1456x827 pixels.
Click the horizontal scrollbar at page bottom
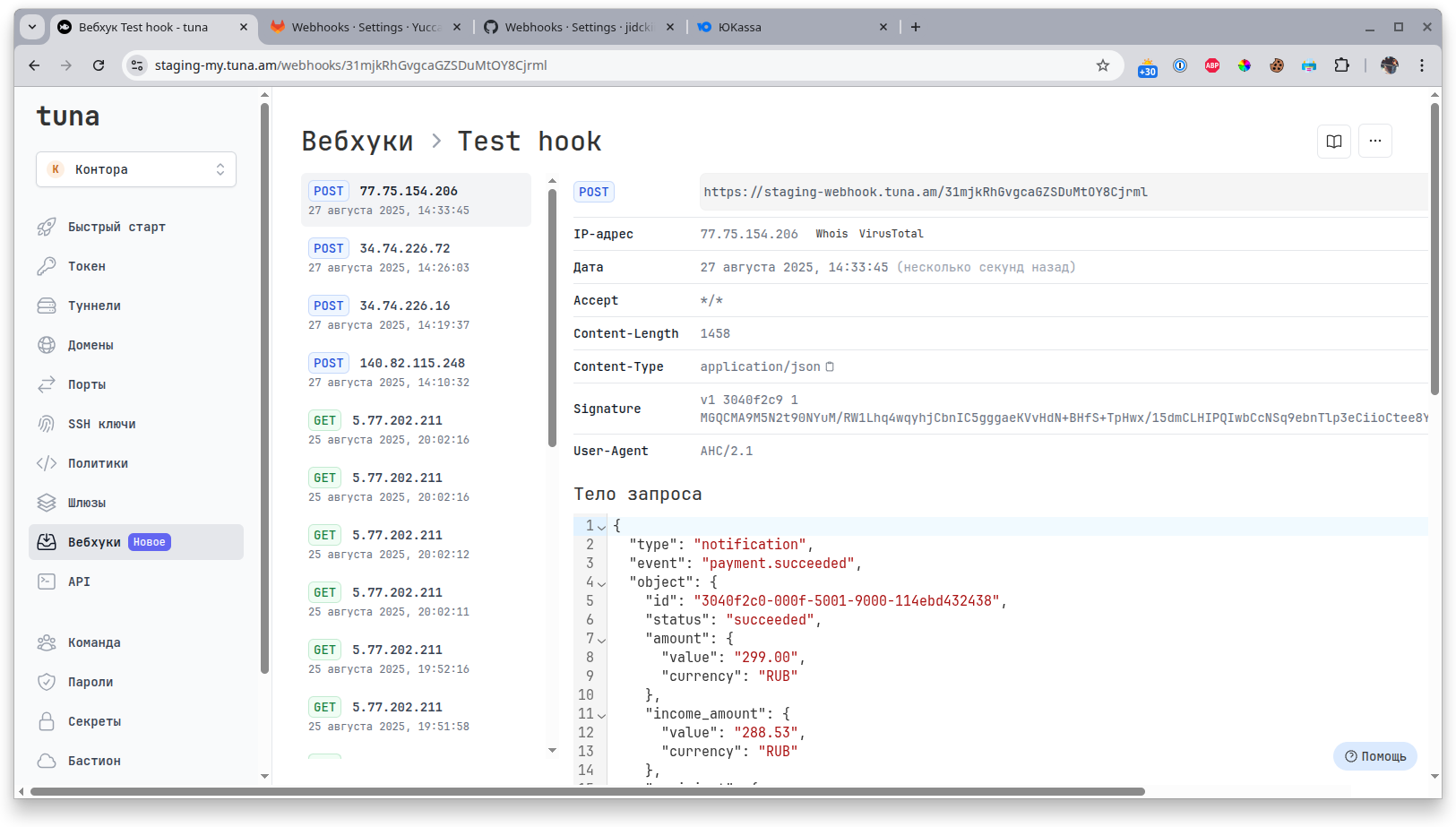(588, 791)
